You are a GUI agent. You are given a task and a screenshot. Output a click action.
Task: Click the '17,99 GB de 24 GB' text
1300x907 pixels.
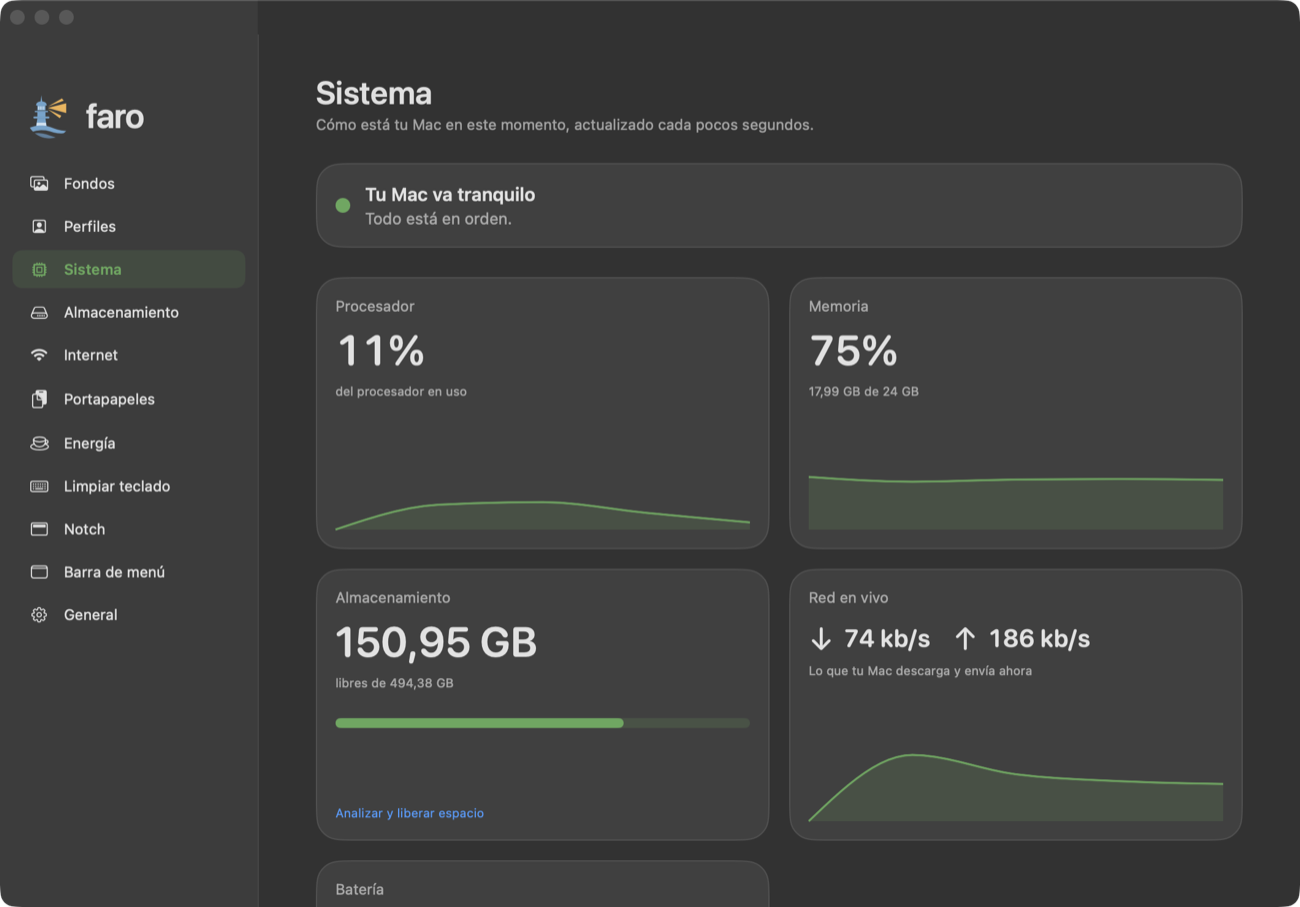click(x=864, y=392)
